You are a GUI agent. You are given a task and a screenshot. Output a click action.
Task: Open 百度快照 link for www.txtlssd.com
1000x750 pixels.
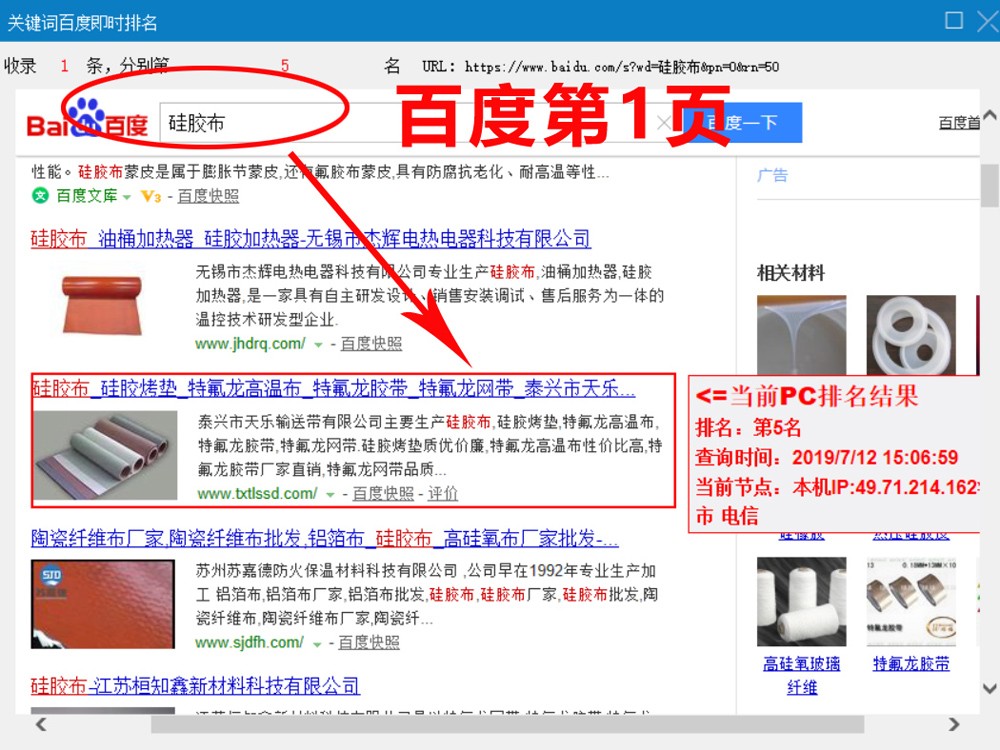click(383, 494)
